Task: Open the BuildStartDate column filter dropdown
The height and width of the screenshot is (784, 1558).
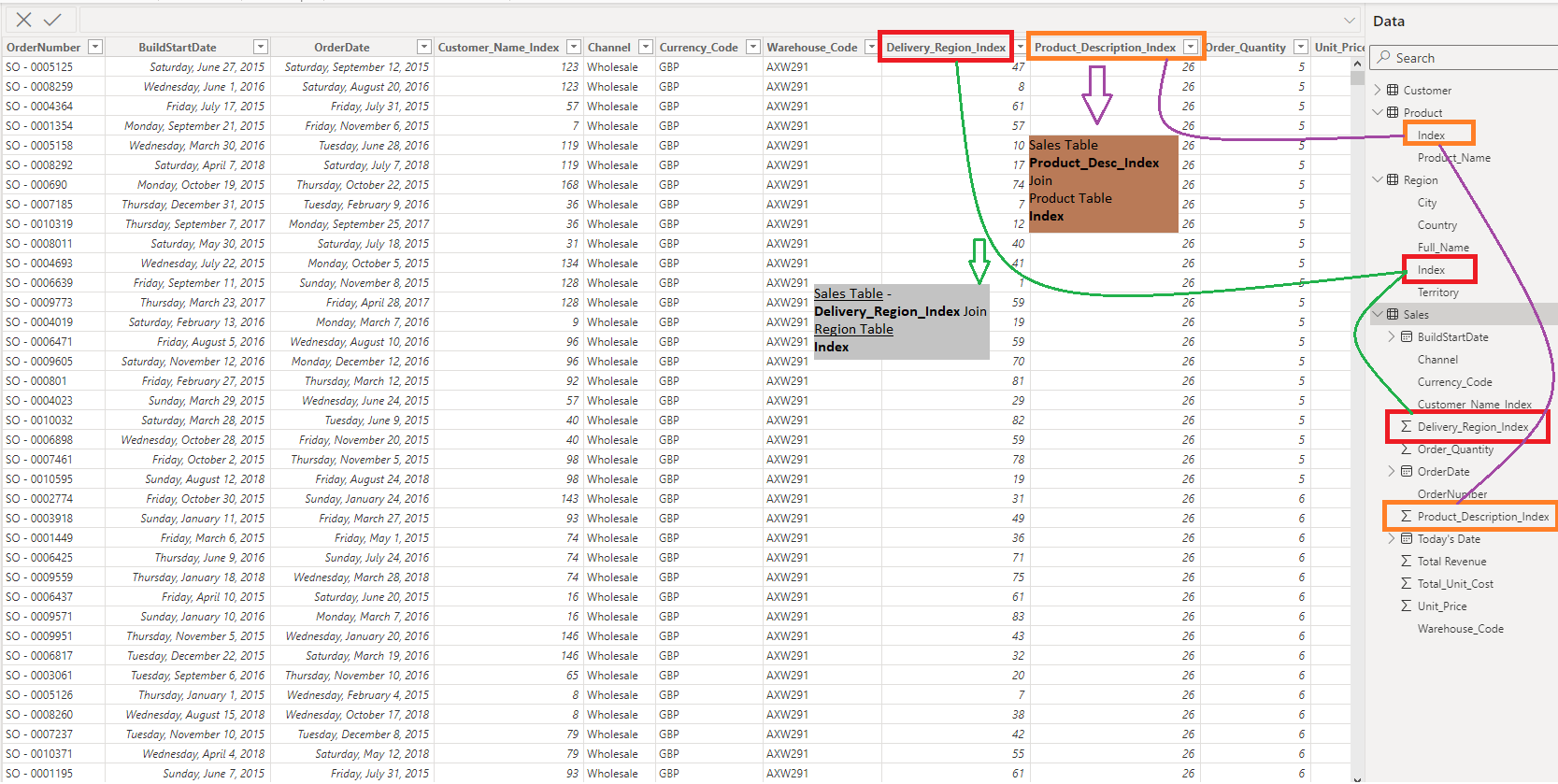Action: pyautogui.click(x=261, y=47)
